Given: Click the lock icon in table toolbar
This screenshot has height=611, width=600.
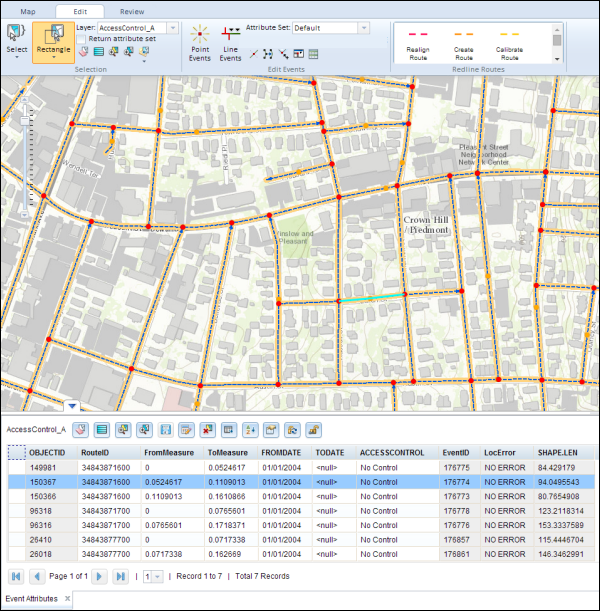Looking at the screenshot, I should coord(313,429).
